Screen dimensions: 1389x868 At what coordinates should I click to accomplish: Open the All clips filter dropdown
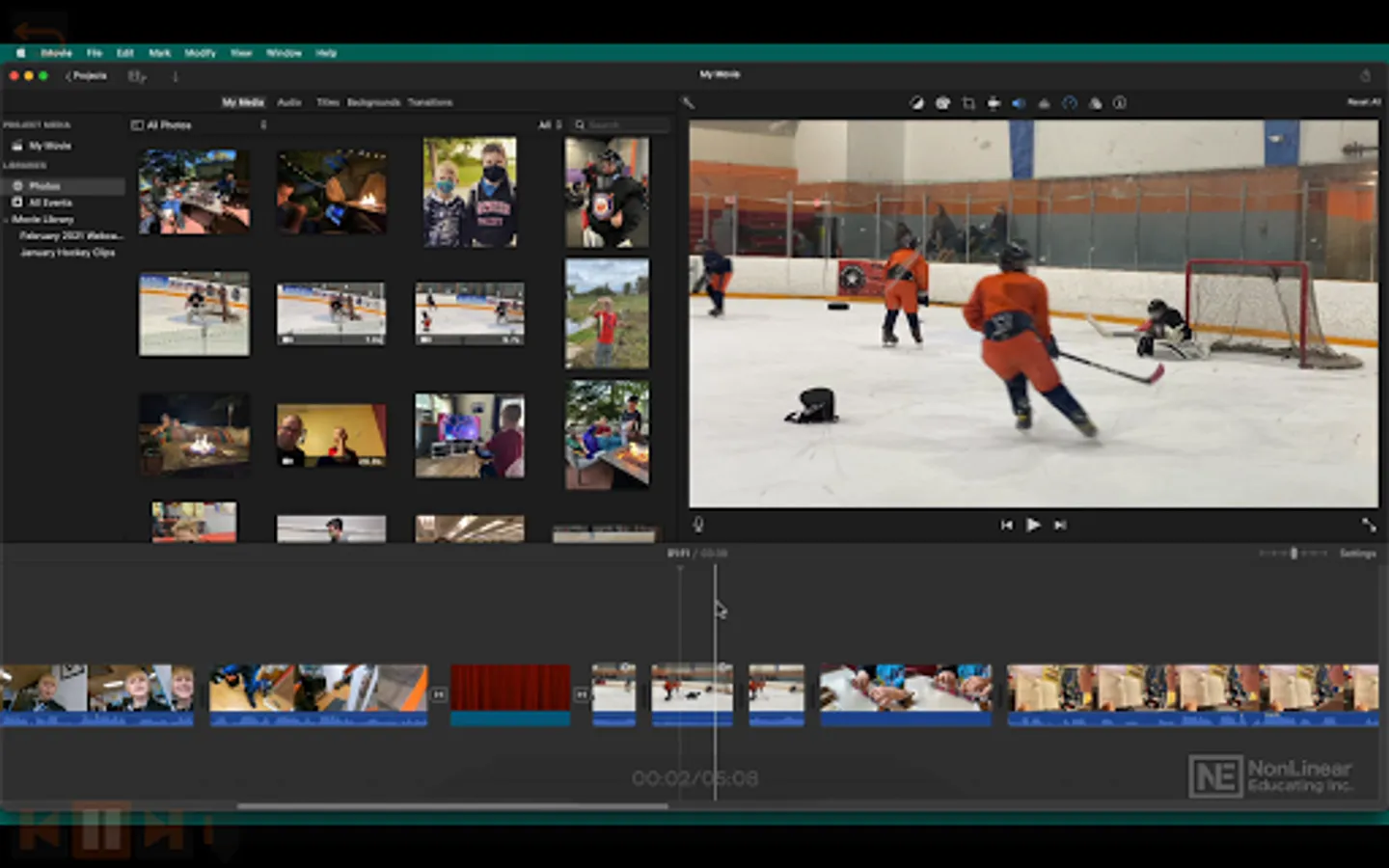point(549,125)
